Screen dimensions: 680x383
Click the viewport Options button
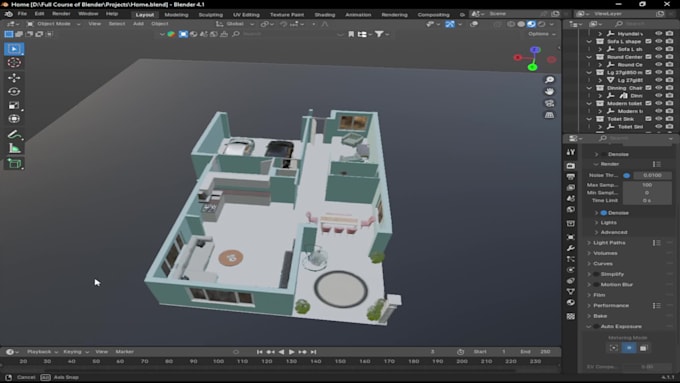(x=542, y=34)
